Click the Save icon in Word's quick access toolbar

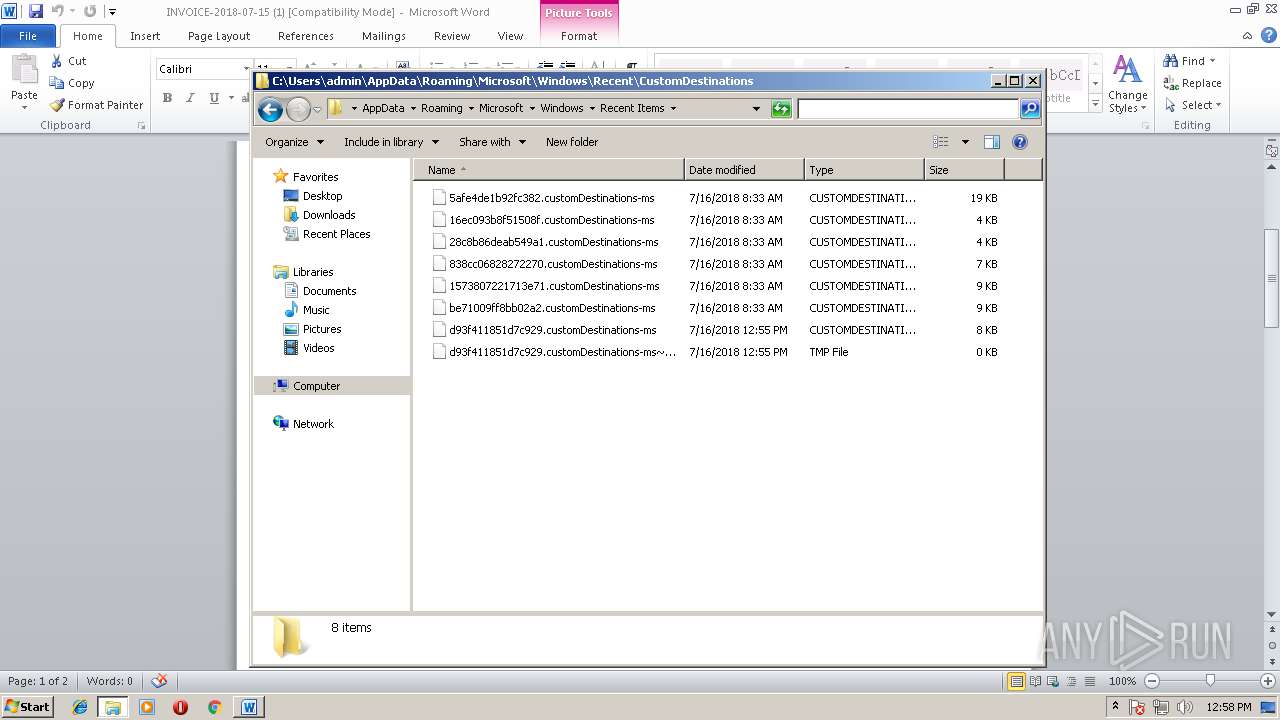(36, 11)
